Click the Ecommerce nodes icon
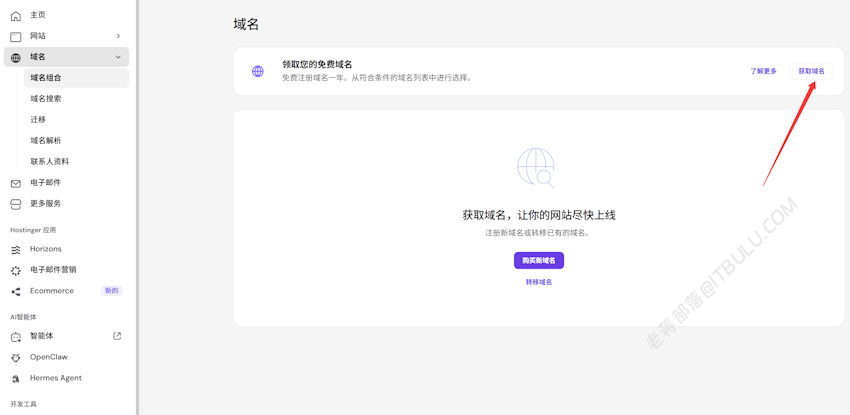The height and width of the screenshot is (415, 850). tap(16, 291)
